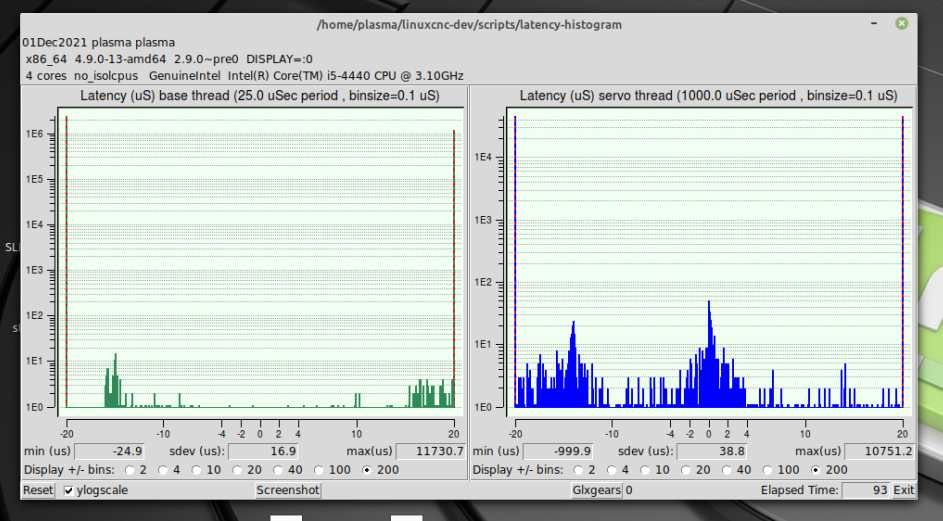This screenshot has width=943, height=521.
Task: Click base thread min value -24.9
Action: click(109, 451)
